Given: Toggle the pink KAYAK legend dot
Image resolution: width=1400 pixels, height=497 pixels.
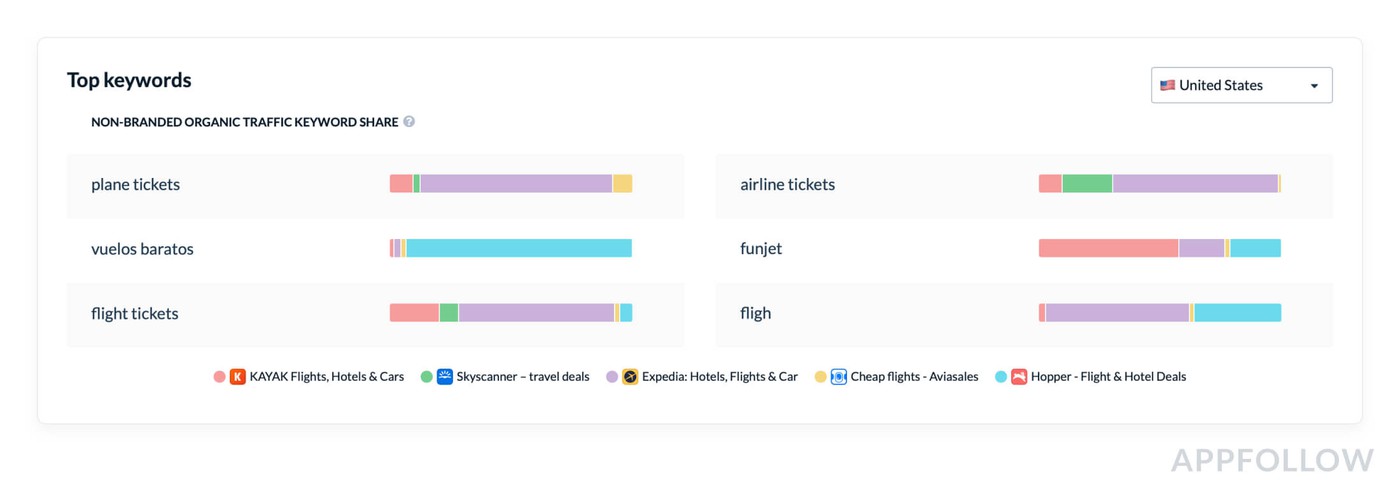Looking at the screenshot, I should click(x=219, y=377).
